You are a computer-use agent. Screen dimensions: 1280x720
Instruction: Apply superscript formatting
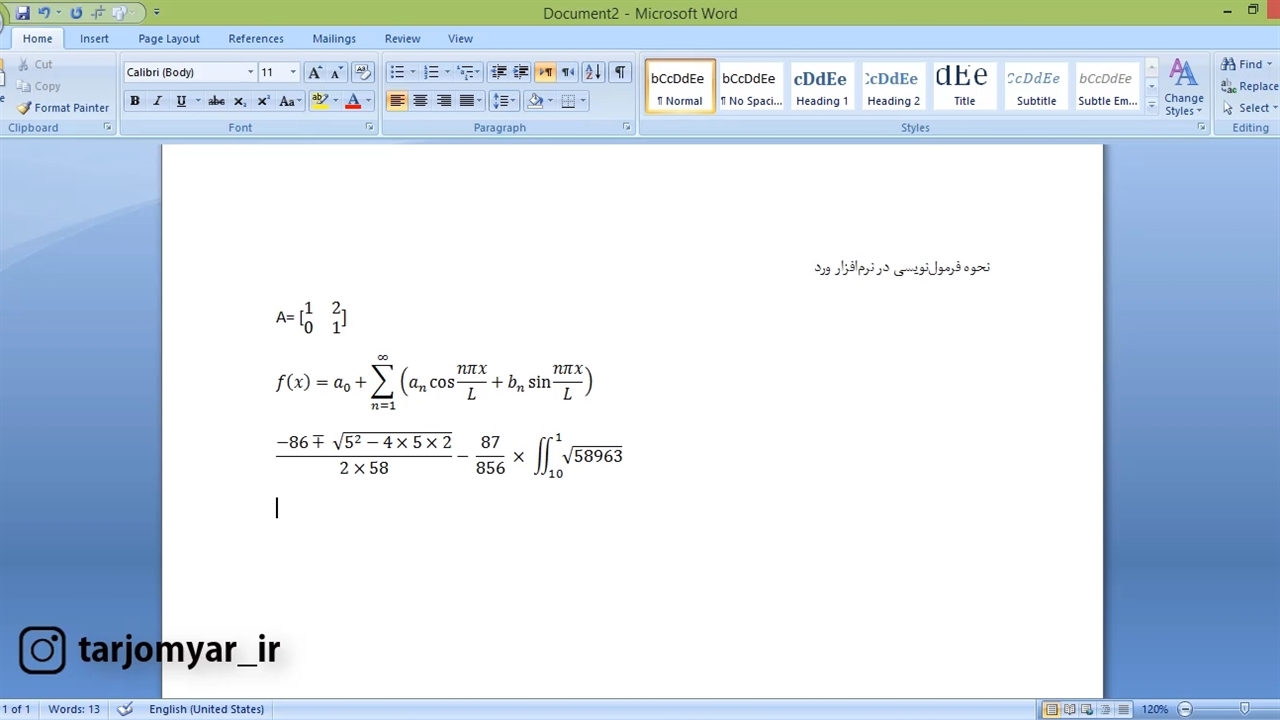(263, 101)
